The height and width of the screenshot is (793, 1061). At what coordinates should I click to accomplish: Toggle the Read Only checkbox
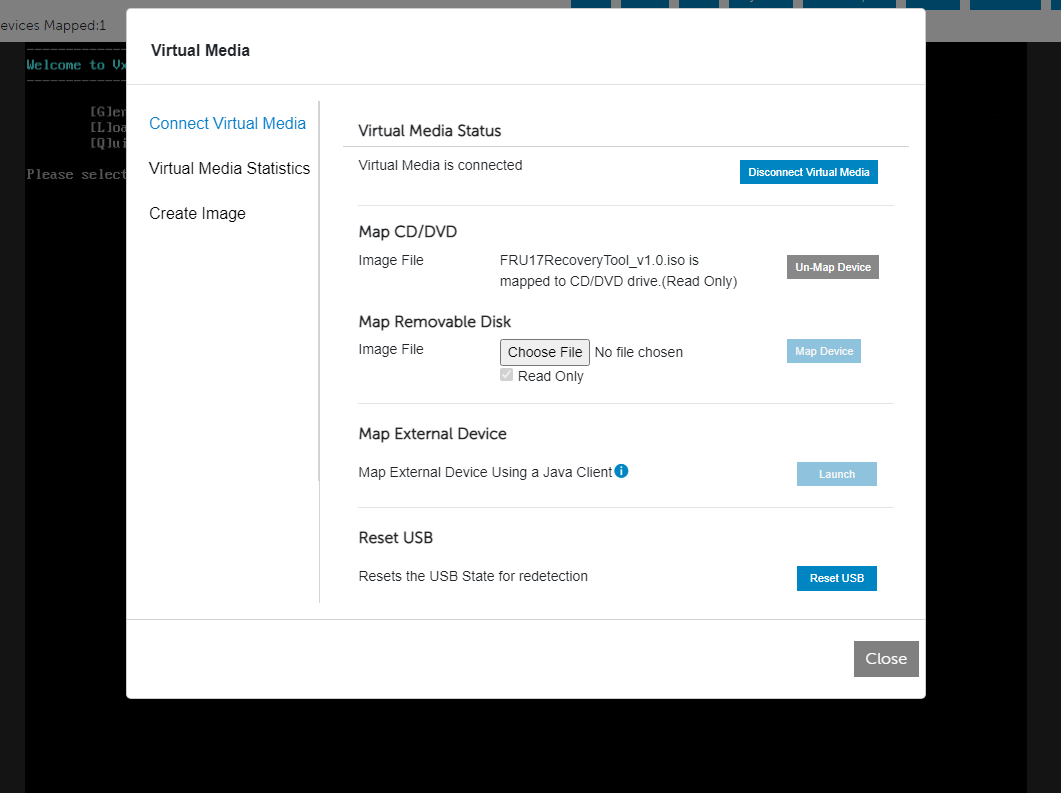(x=506, y=374)
